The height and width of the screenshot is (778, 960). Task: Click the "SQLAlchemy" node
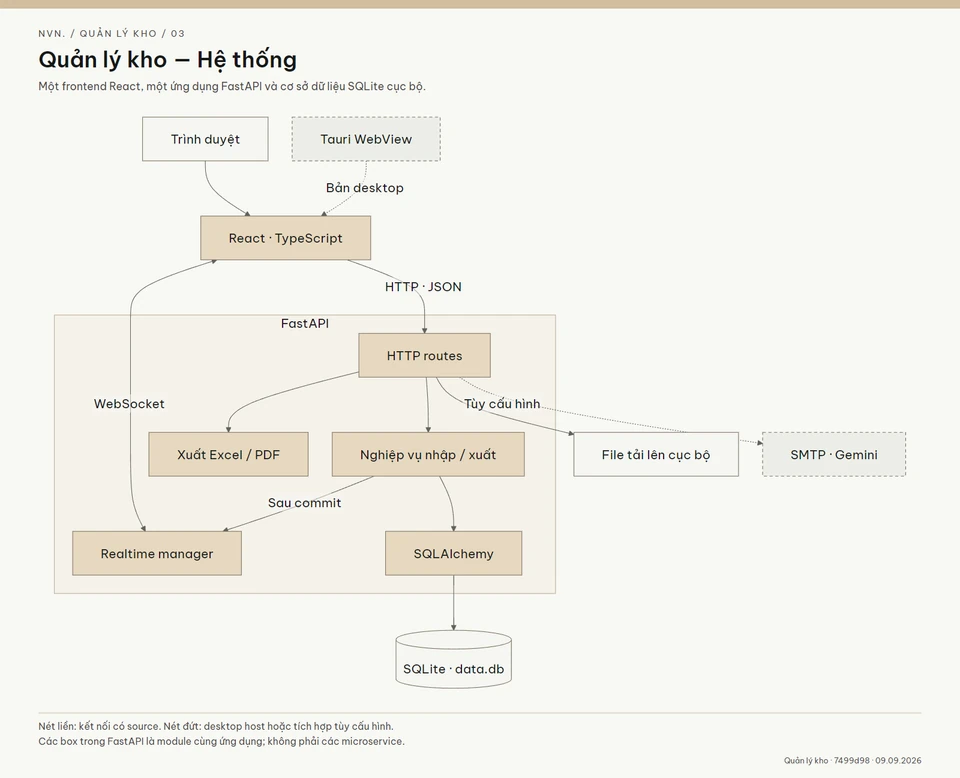coord(454,553)
